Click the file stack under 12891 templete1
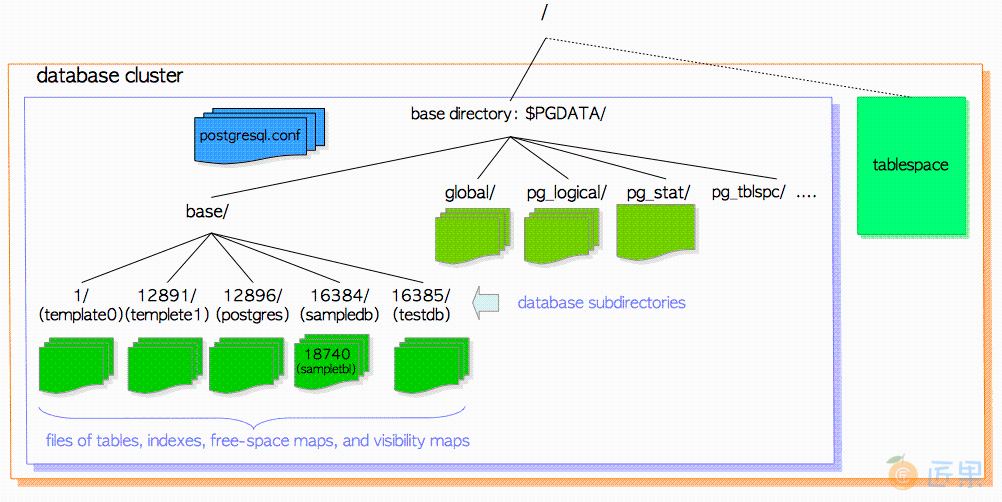 pyautogui.click(x=165, y=366)
